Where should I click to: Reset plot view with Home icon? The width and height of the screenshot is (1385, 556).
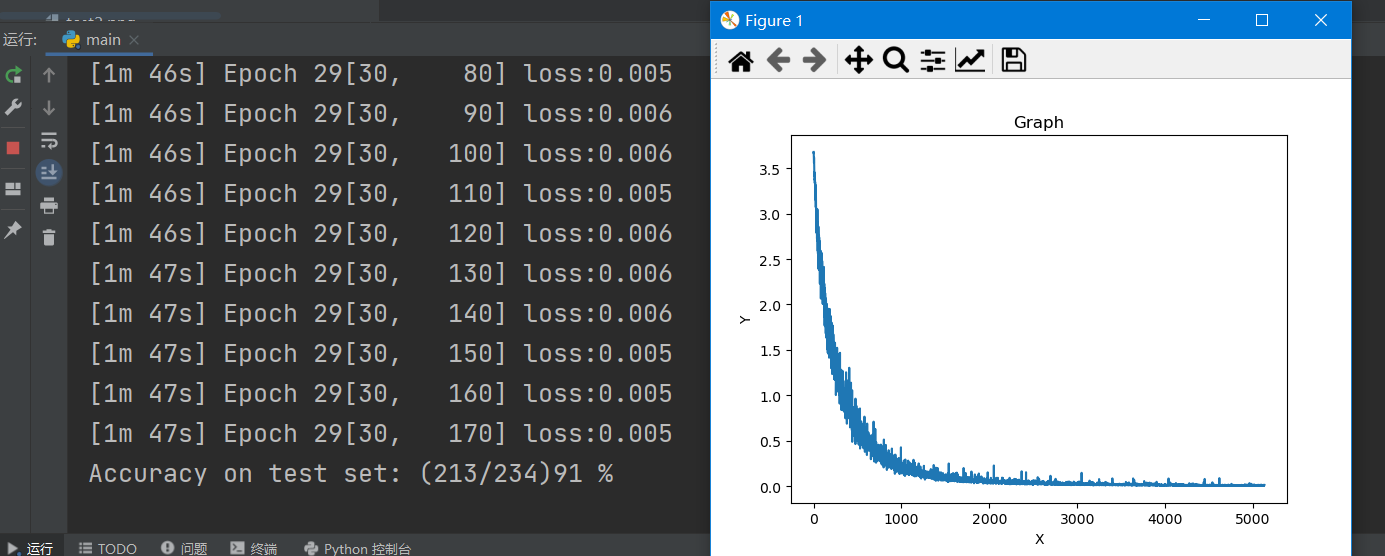(x=741, y=61)
